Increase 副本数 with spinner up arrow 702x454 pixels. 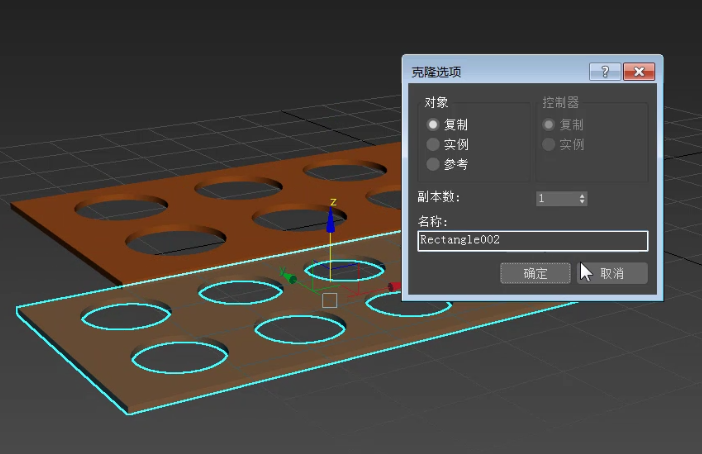pyautogui.click(x=582, y=195)
